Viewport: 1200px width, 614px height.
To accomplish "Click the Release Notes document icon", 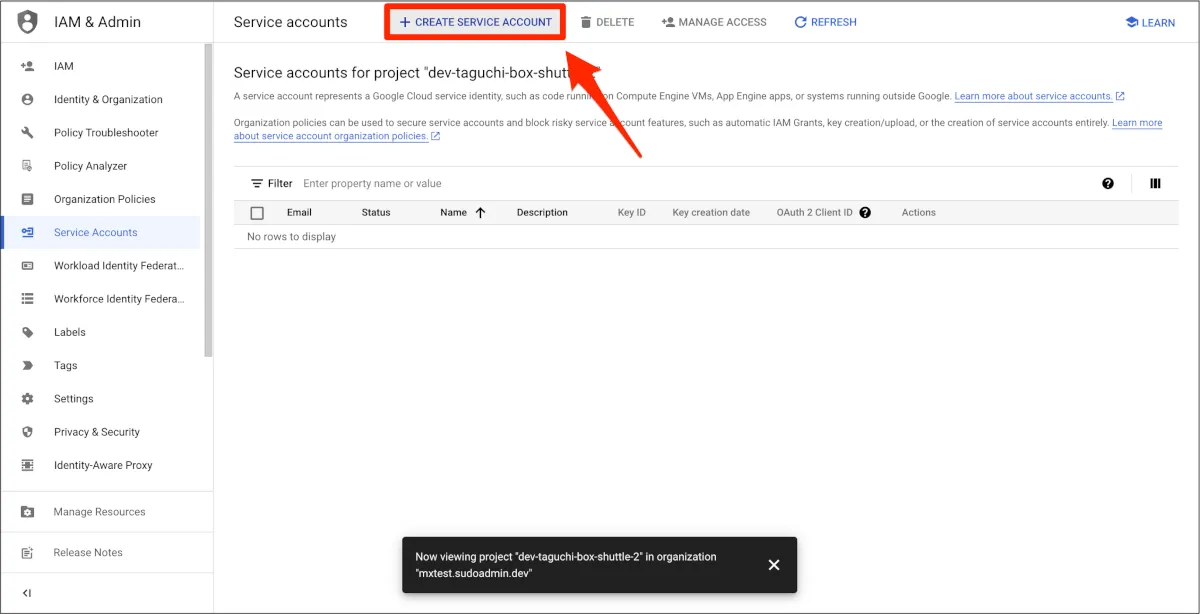I will (x=28, y=553).
